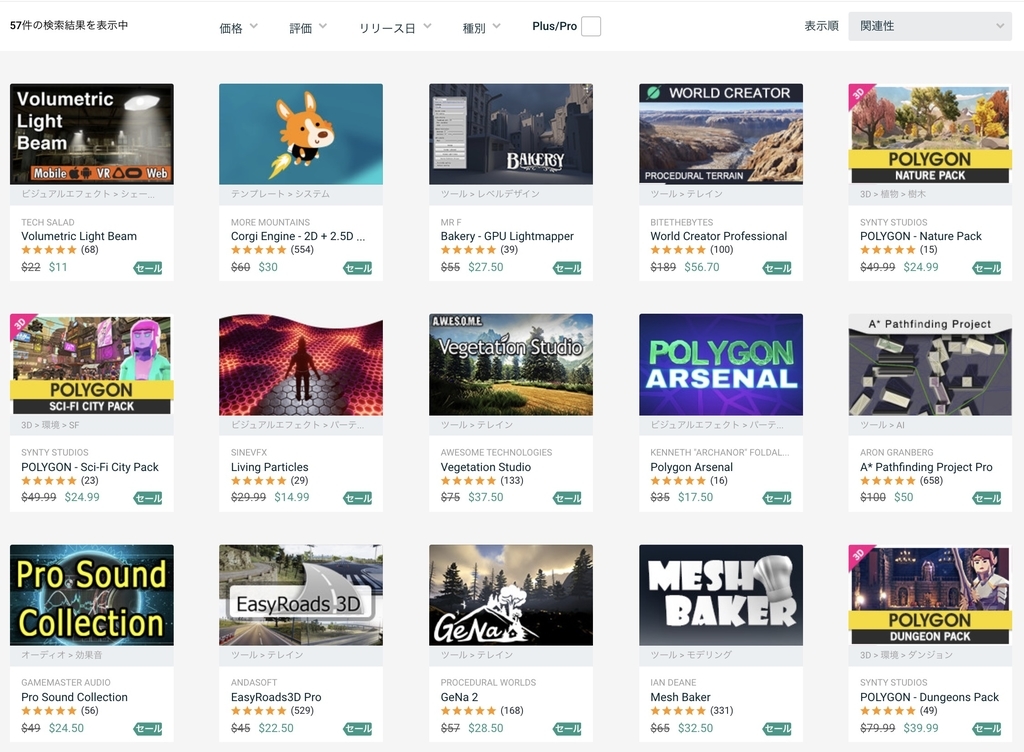Click the star rating of EasyRoads3D Pro (529)
The height and width of the screenshot is (752, 1024).
(259, 711)
